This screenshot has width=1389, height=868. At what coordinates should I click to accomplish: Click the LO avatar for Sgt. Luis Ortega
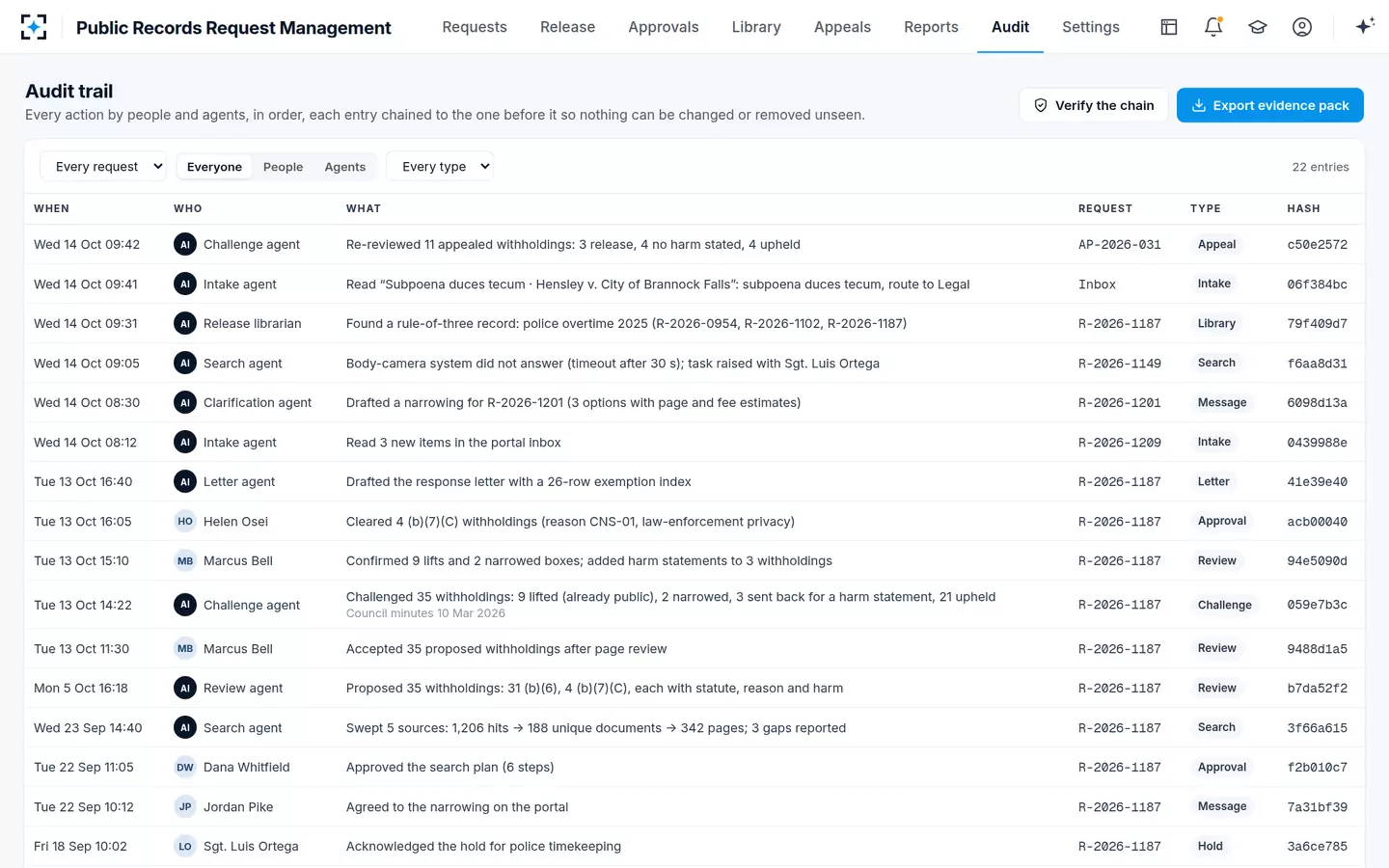[185, 846]
